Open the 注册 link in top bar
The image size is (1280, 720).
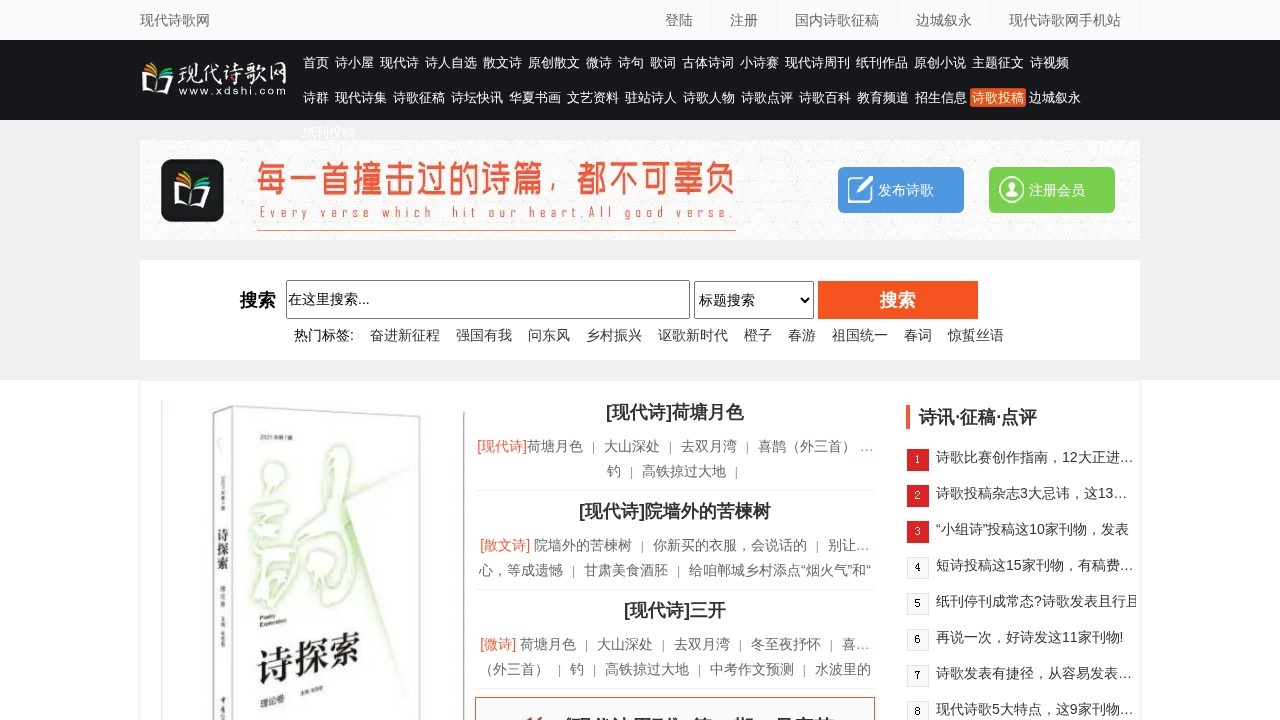(744, 20)
